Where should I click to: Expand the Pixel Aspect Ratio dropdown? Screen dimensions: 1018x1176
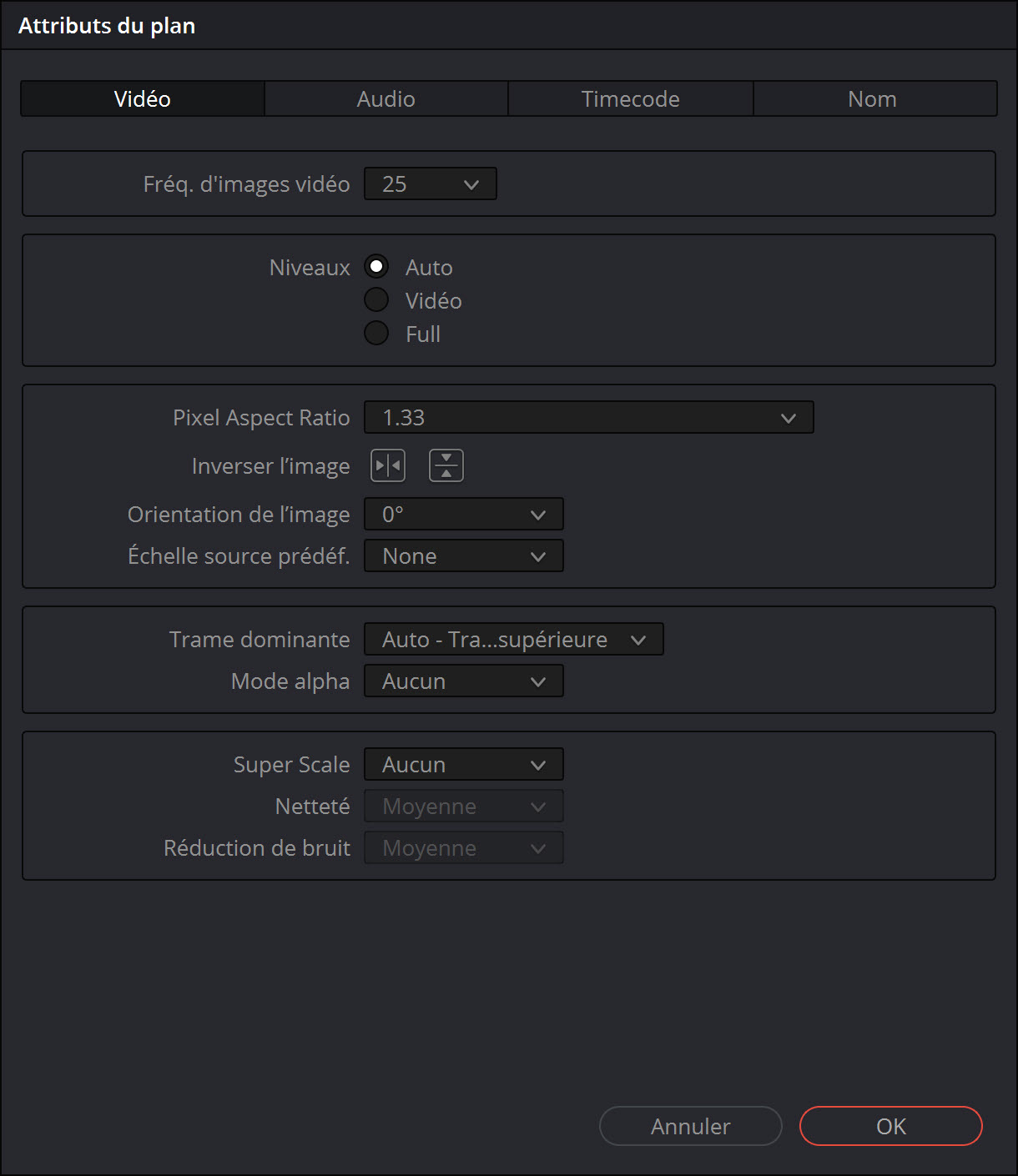(x=588, y=417)
